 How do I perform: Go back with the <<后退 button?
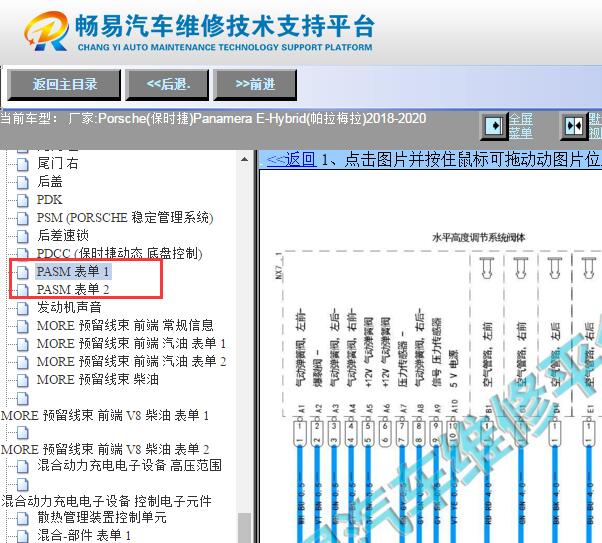pos(168,84)
